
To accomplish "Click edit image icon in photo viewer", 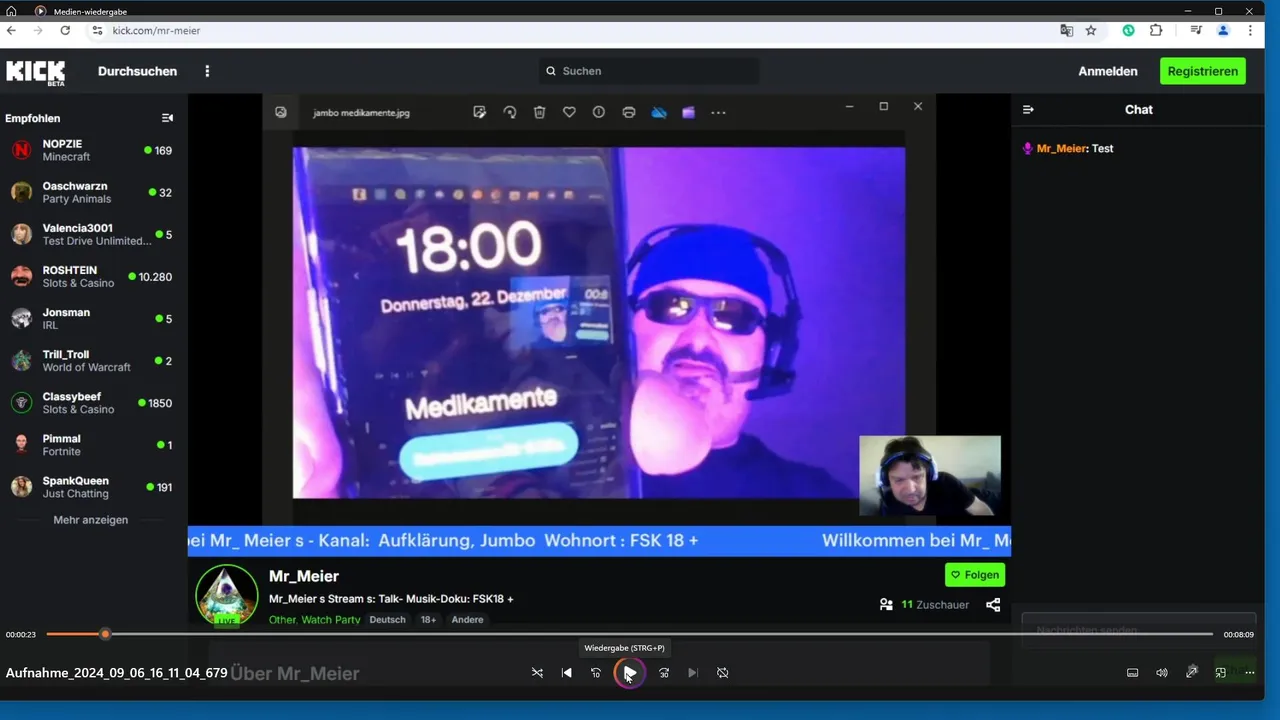I will pyautogui.click(x=480, y=113).
